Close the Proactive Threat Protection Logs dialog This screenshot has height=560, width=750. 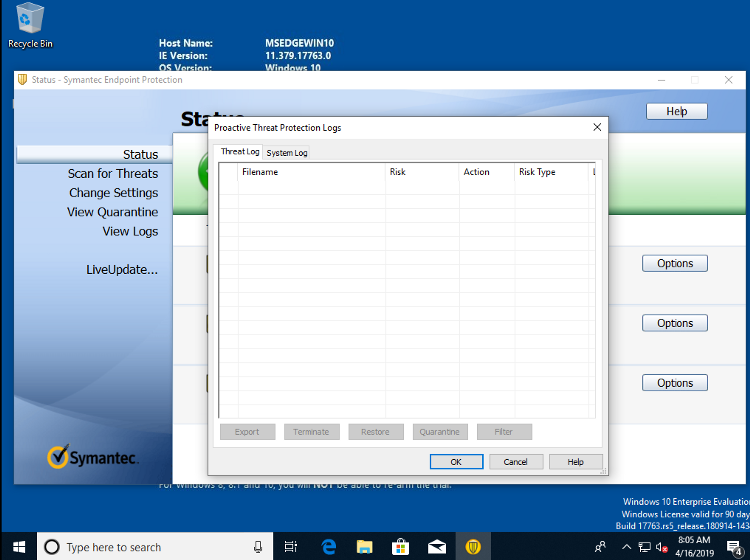tap(597, 127)
